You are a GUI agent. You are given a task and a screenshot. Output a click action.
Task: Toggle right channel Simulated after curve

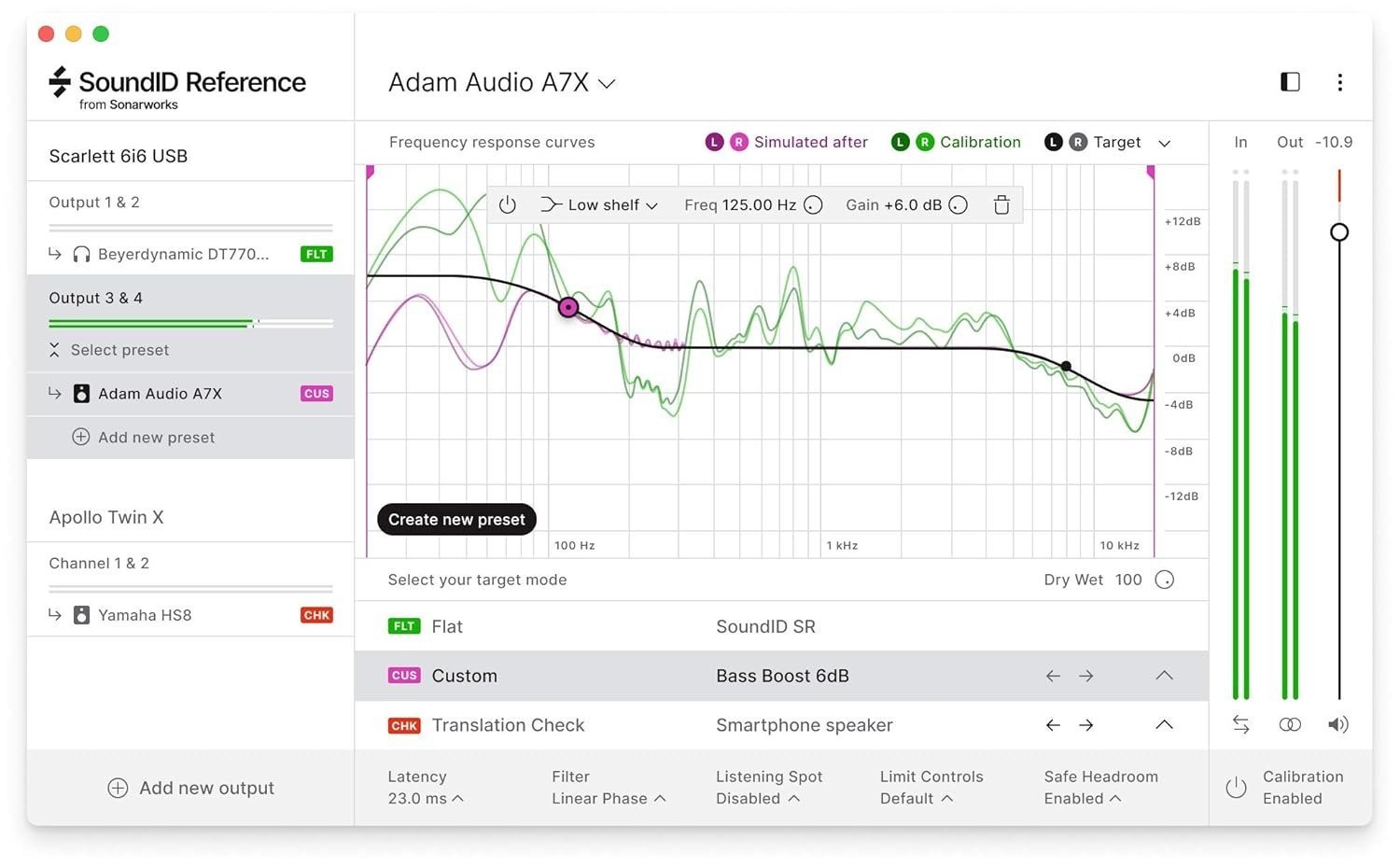[x=738, y=142]
